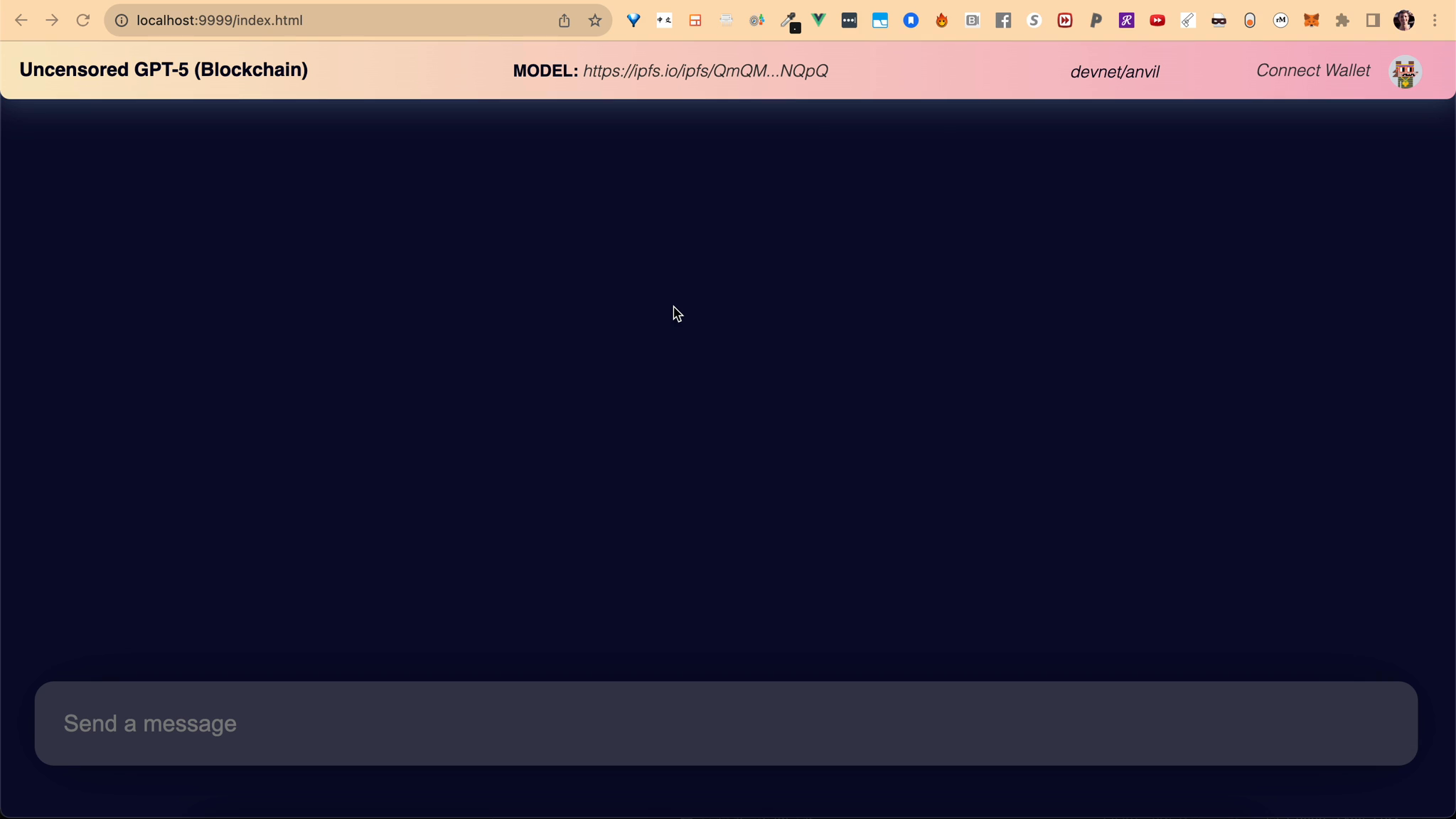View site information for localhost

pos(122,21)
